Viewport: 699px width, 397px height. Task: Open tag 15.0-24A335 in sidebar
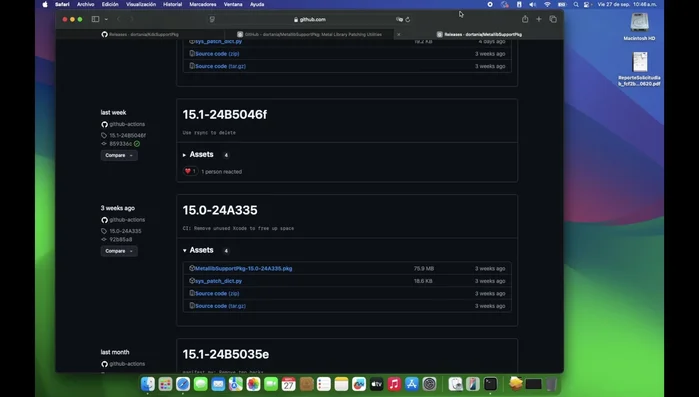pos(125,231)
